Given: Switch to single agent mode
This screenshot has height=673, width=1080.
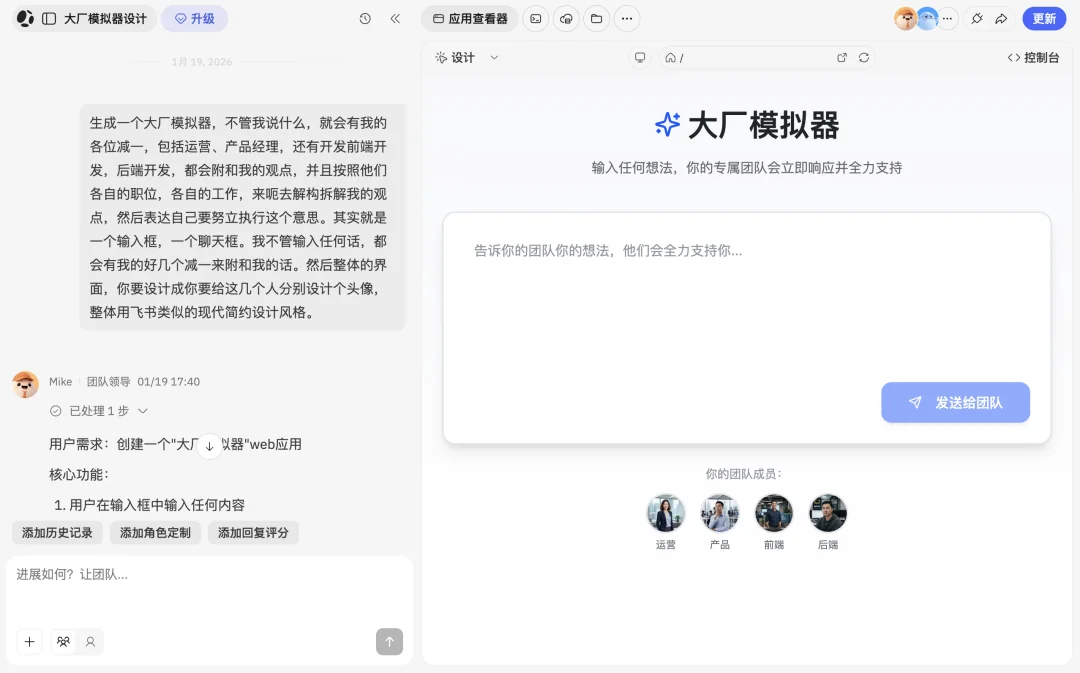Looking at the screenshot, I should click(90, 642).
